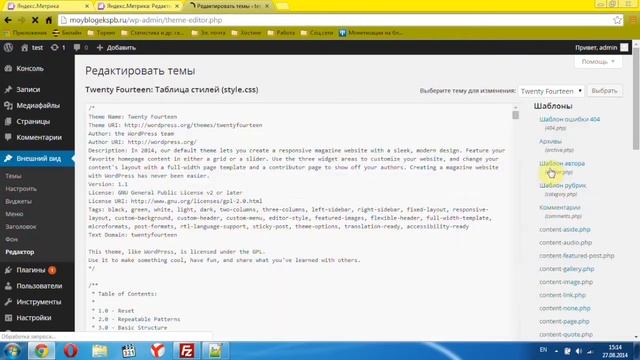Screen dimensions: 640x360
Task: Open the test site home link
Action: tap(32, 48)
